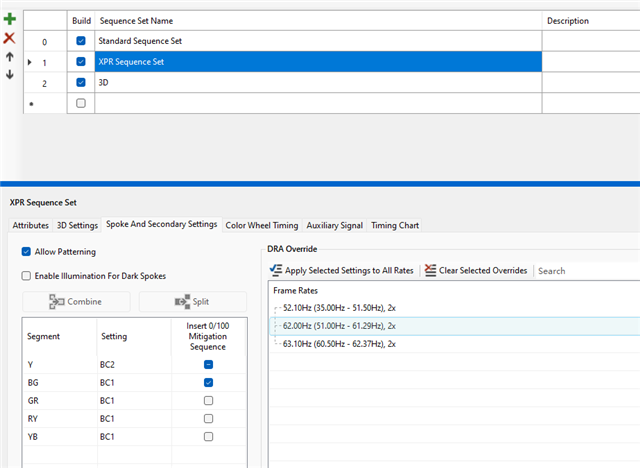Uncheck Build for Standard Sequence Set

click(x=81, y=41)
